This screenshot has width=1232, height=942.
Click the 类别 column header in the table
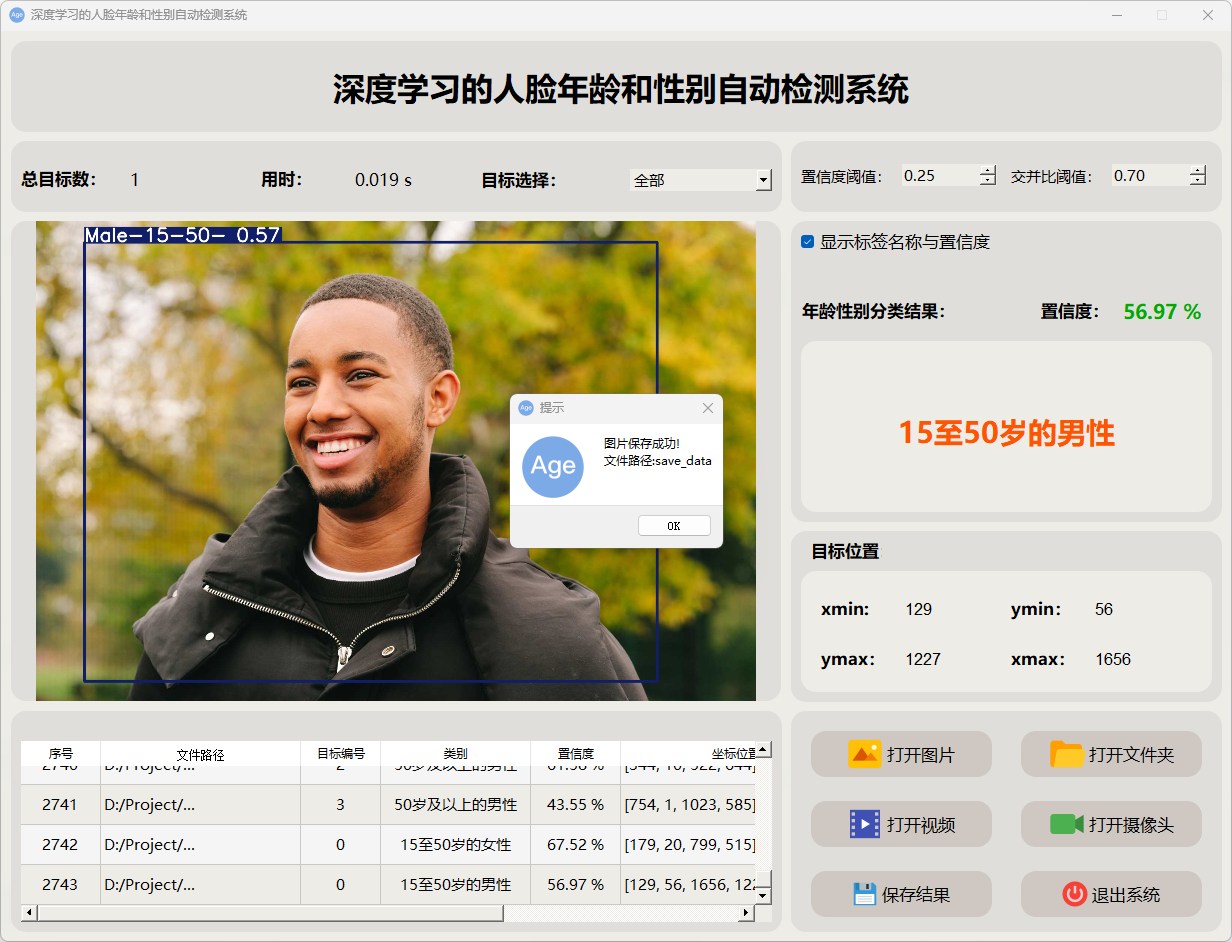coord(455,754)
